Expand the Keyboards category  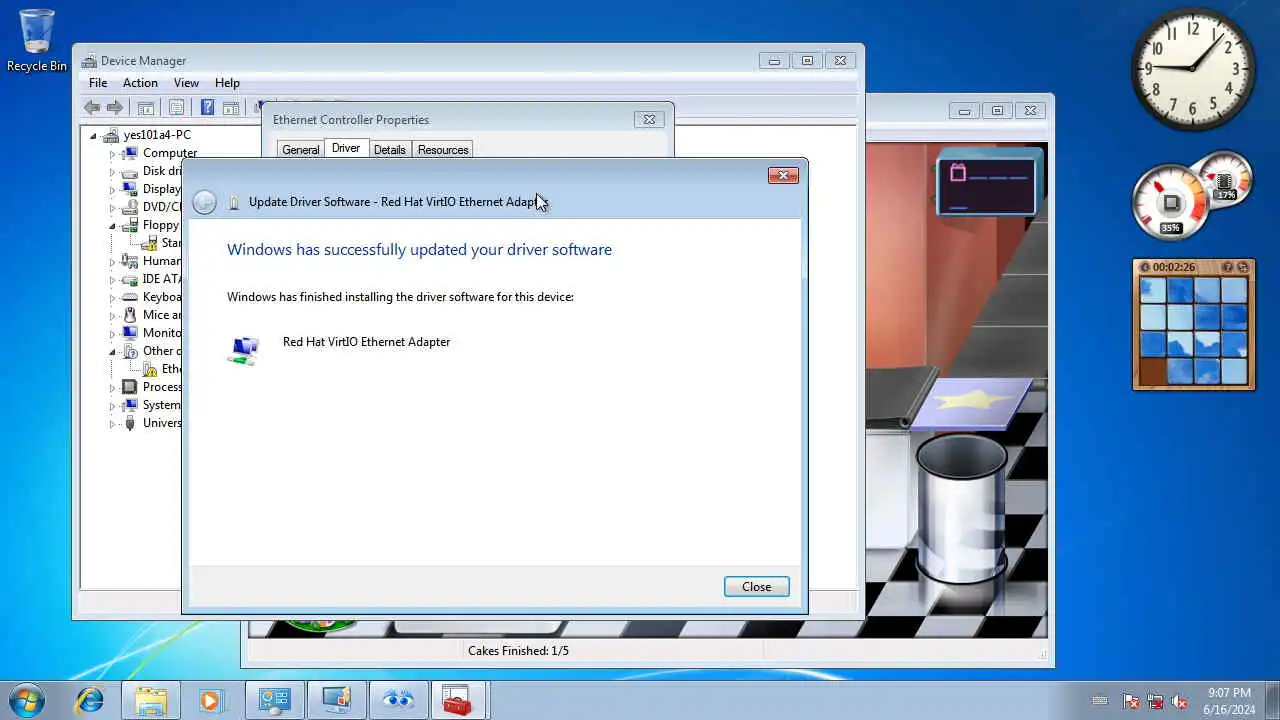tap(112, 298)
